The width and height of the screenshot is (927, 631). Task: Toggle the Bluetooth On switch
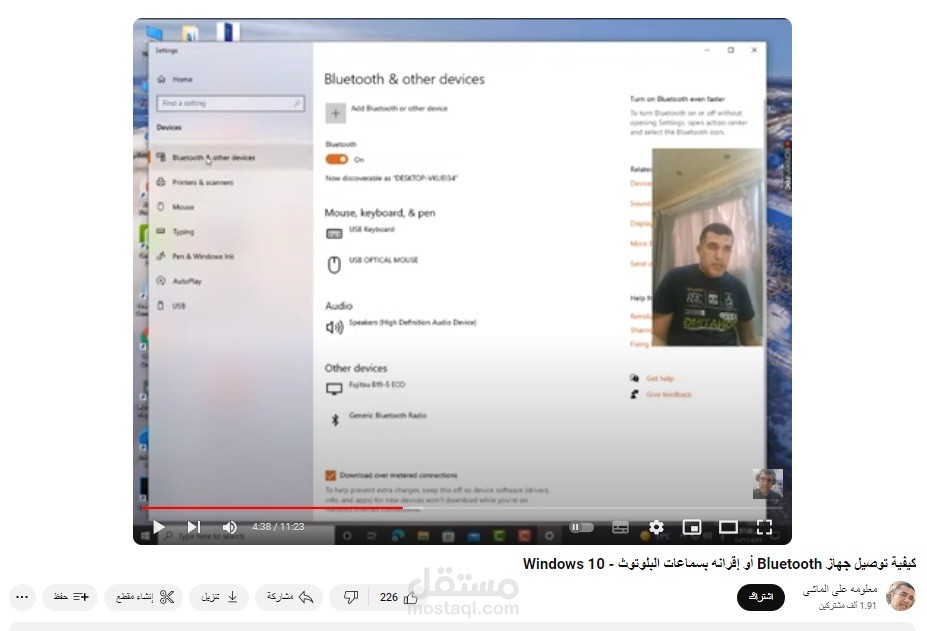pyautogui.click(x=336, y=160)
